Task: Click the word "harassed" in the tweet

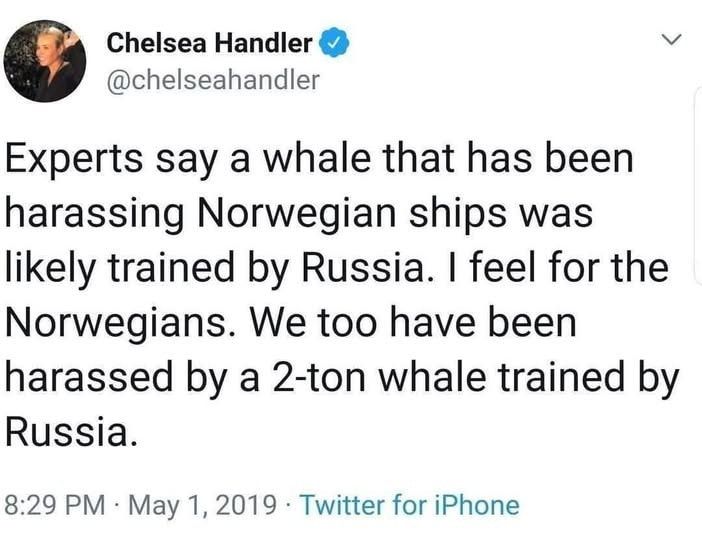Action: pyautogui.click(x=89, y=377)
